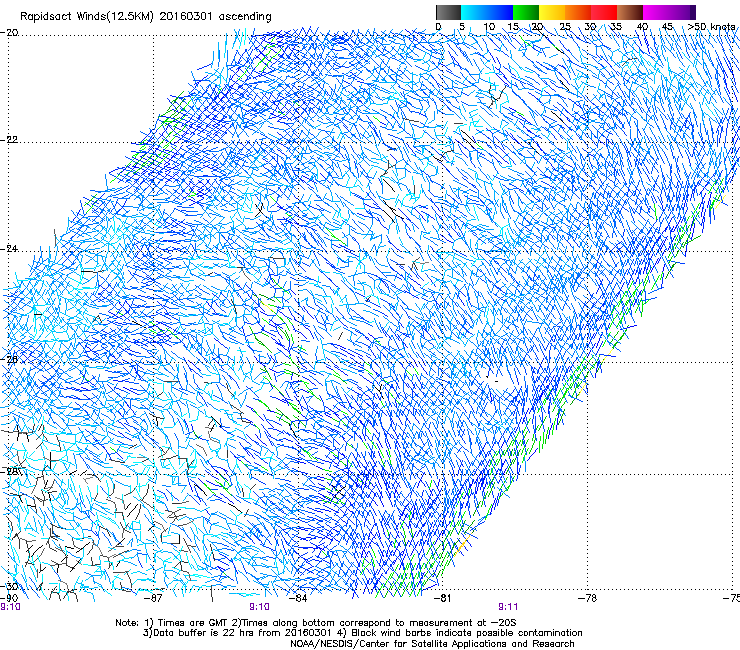The width and height of the screenshot is (740, 650).
Task: Click the 'Black wind barbs indicate possible contamination' note
Action: click(x=467, y=633)
